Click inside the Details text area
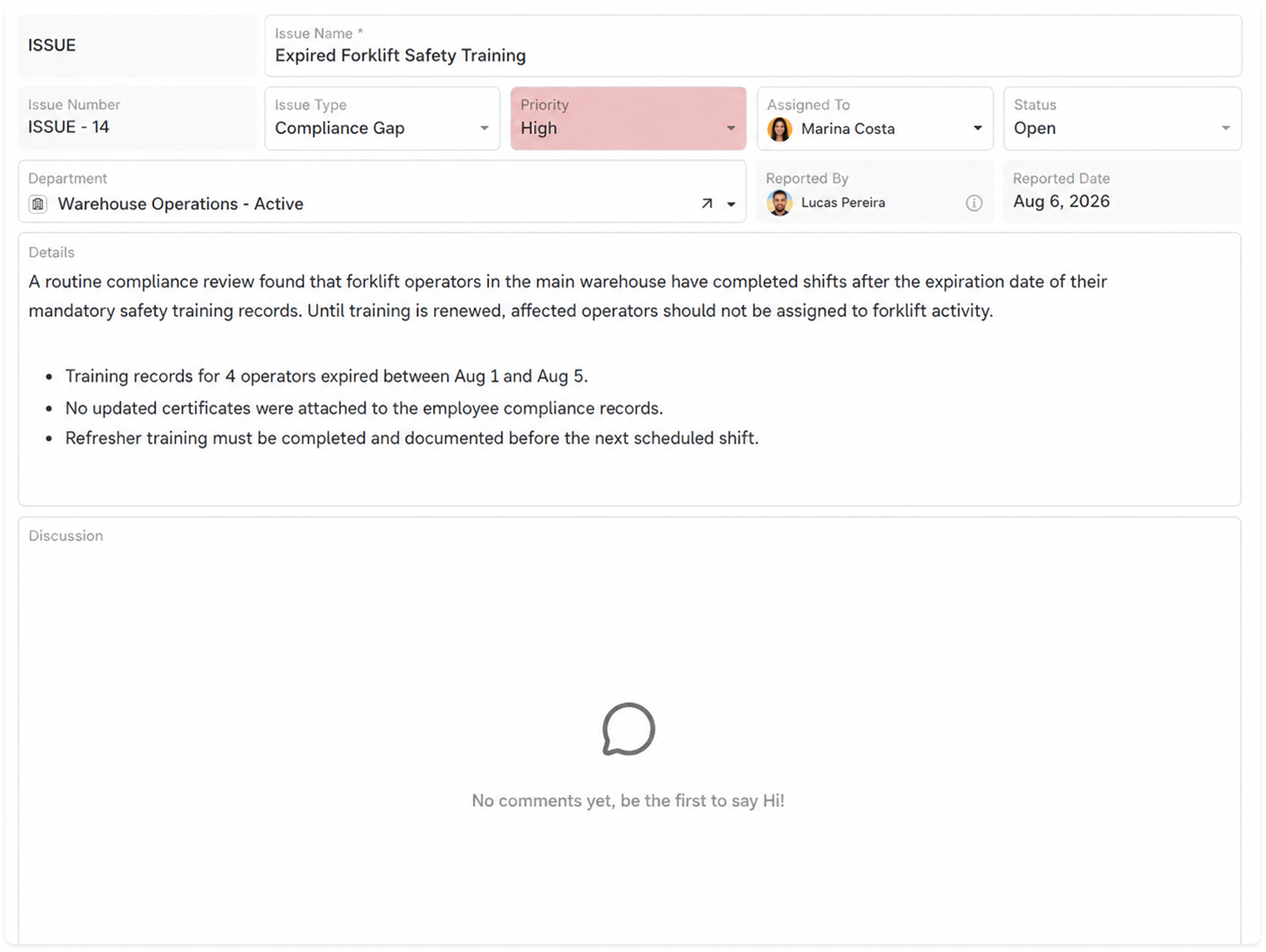Viewport: 1266px width, 952px height. pos(630,369)
